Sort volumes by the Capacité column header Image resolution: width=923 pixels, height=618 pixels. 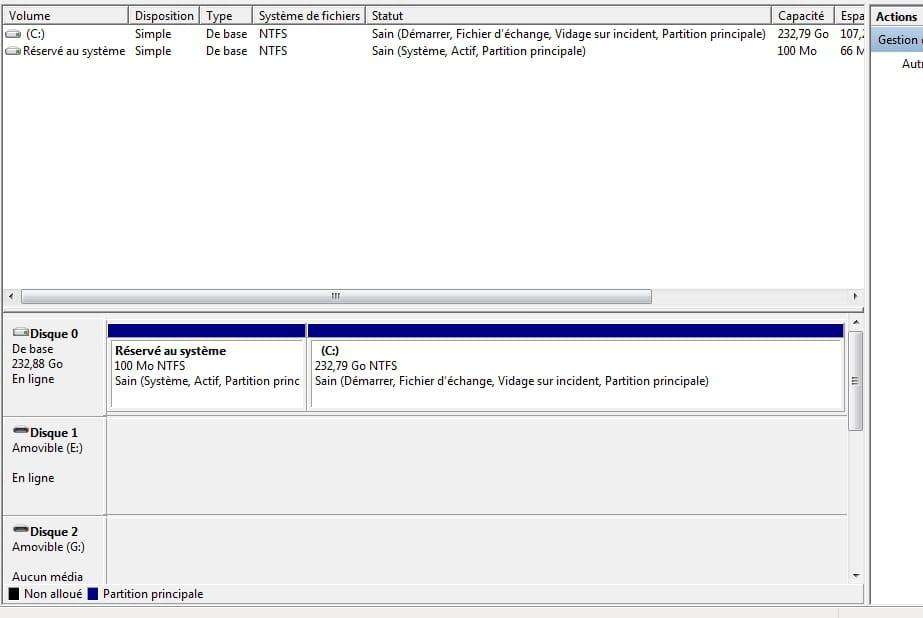[801, 16]
